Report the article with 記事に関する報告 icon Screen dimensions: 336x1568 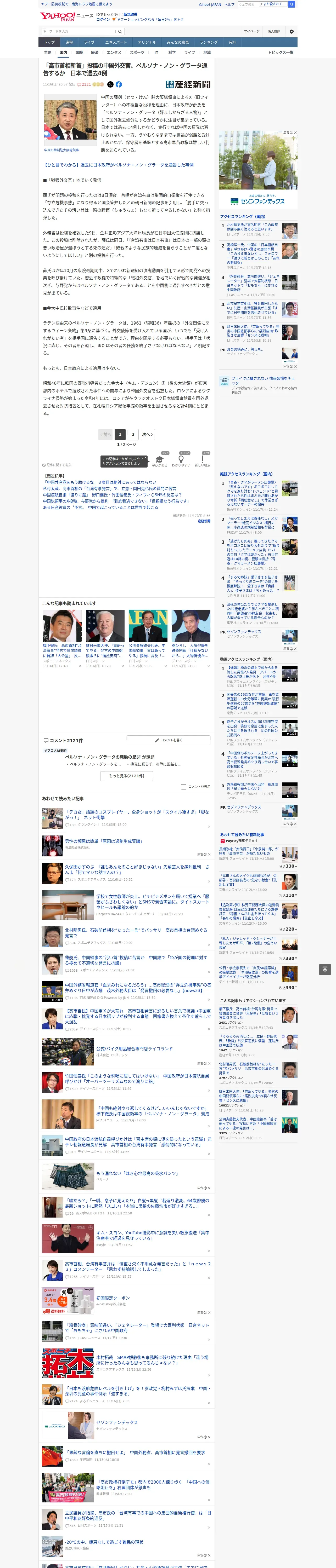(57, 465)
